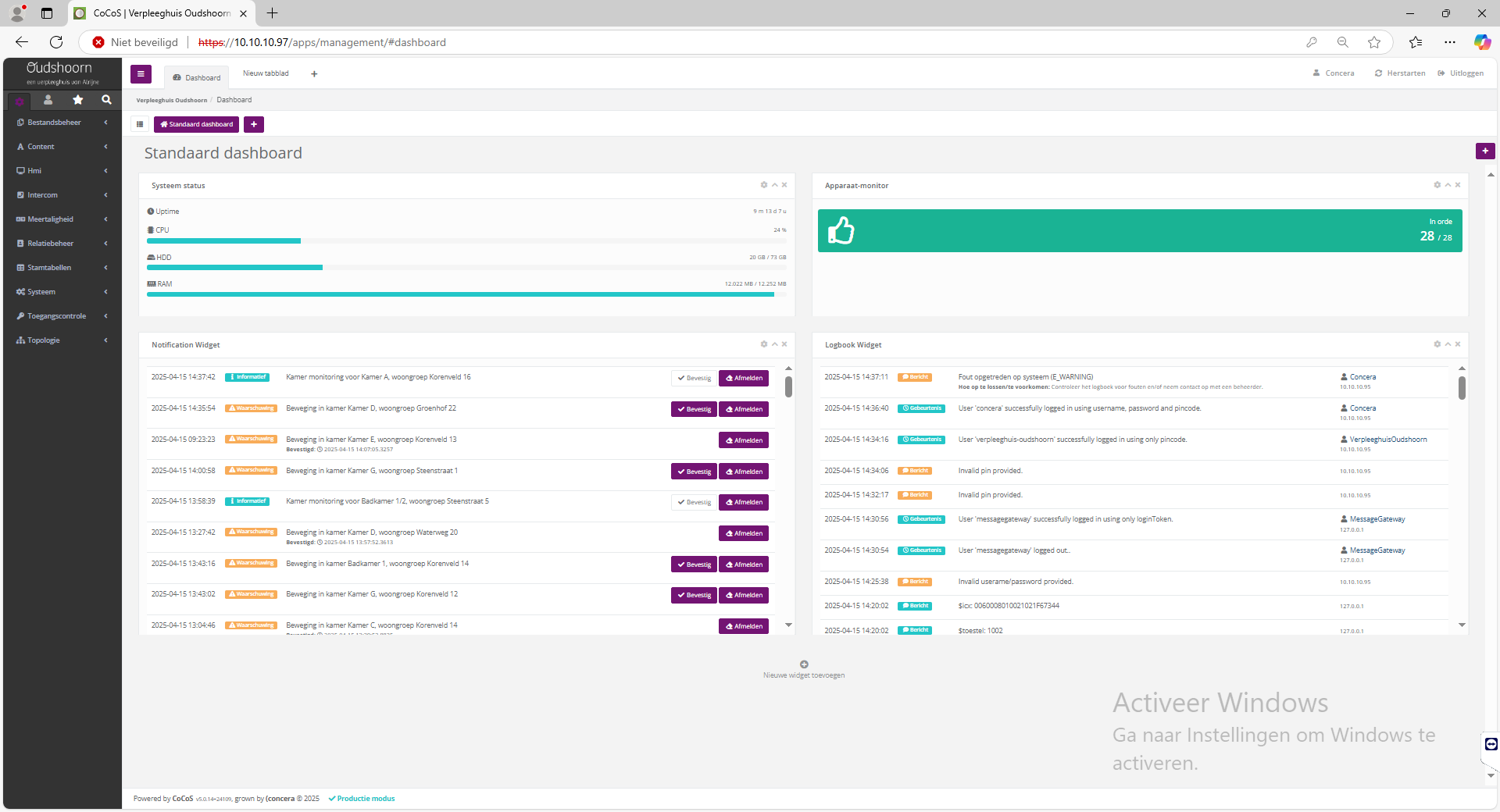Collapse the Systeem status widget

[x=774, y=185]
